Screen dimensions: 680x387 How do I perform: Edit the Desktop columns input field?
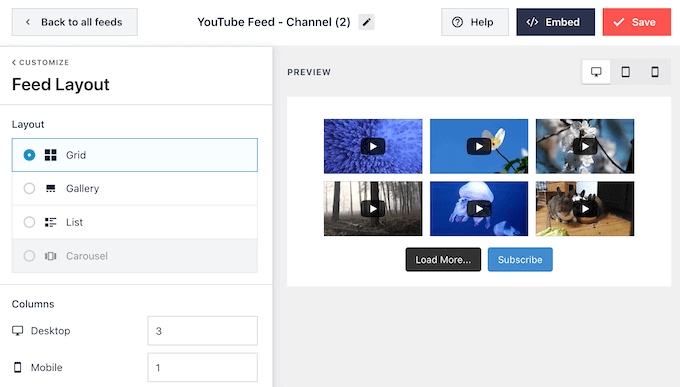pos(203,331)
